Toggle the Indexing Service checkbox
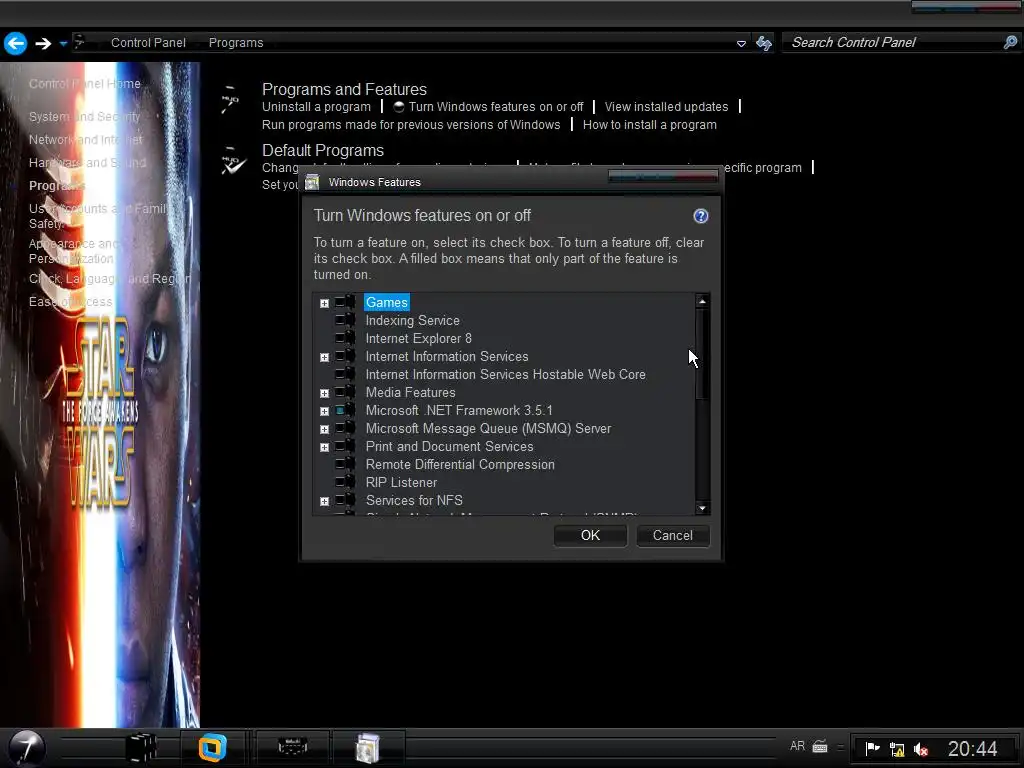Viewport: 1024px width, 768px height. 340,320
